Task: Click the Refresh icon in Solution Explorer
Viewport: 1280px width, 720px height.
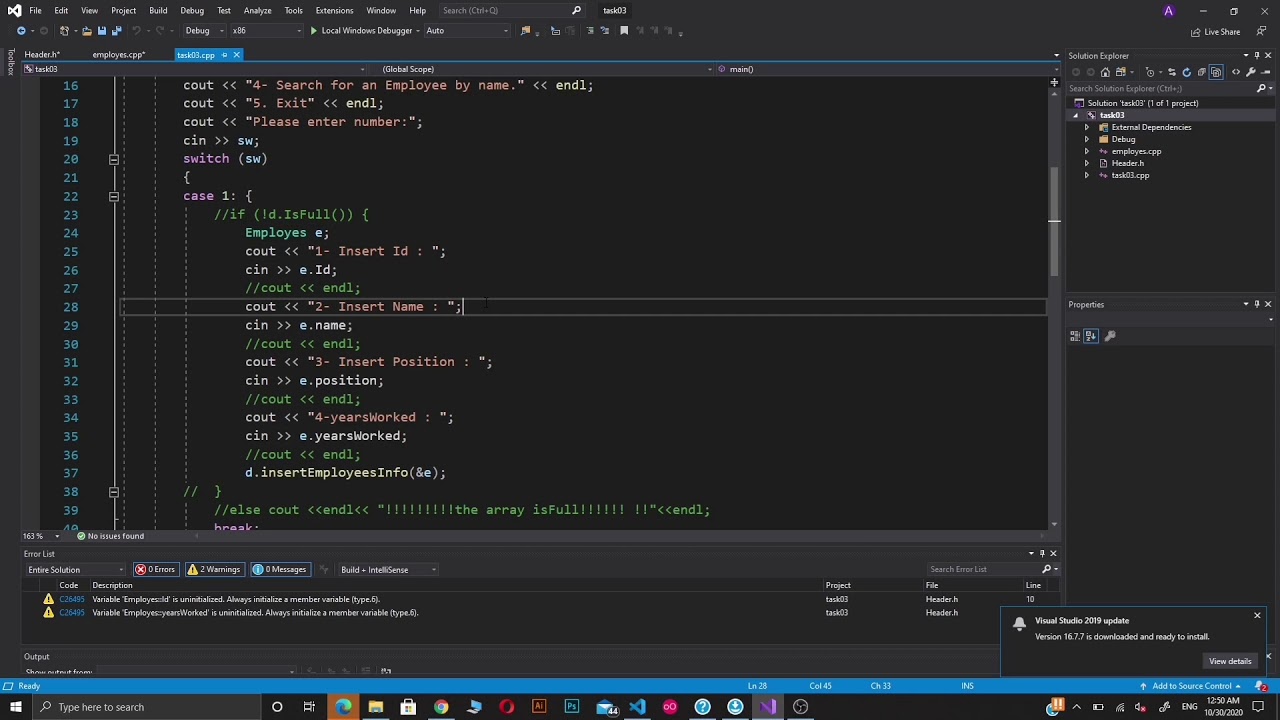Action: pos(1187,72)
